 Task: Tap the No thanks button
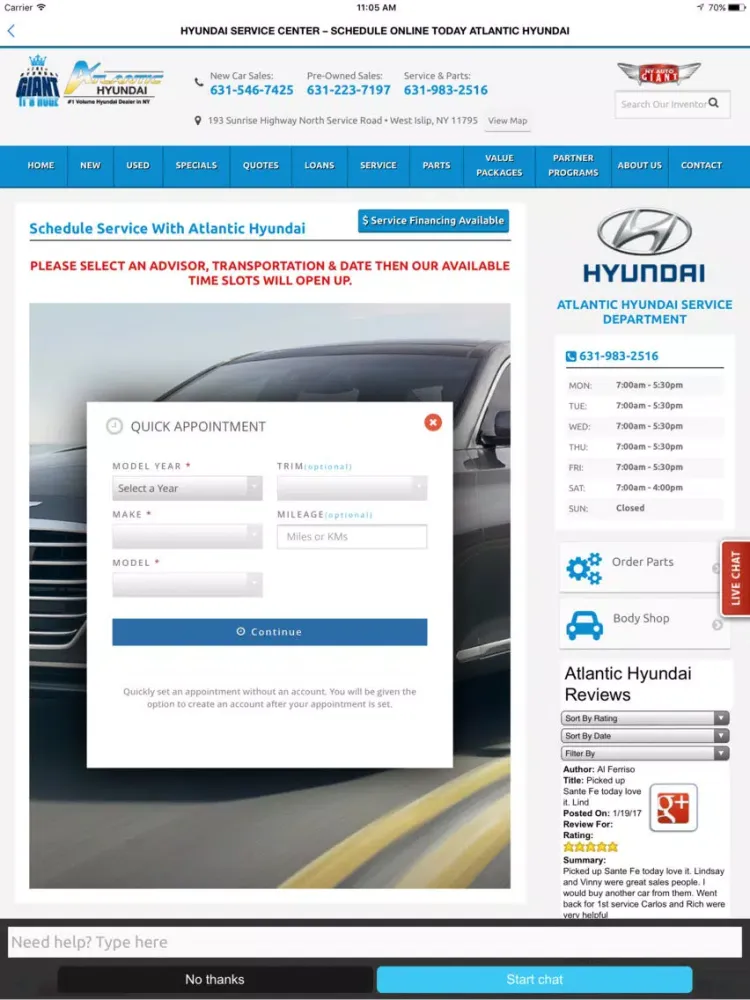click(215, 979)
